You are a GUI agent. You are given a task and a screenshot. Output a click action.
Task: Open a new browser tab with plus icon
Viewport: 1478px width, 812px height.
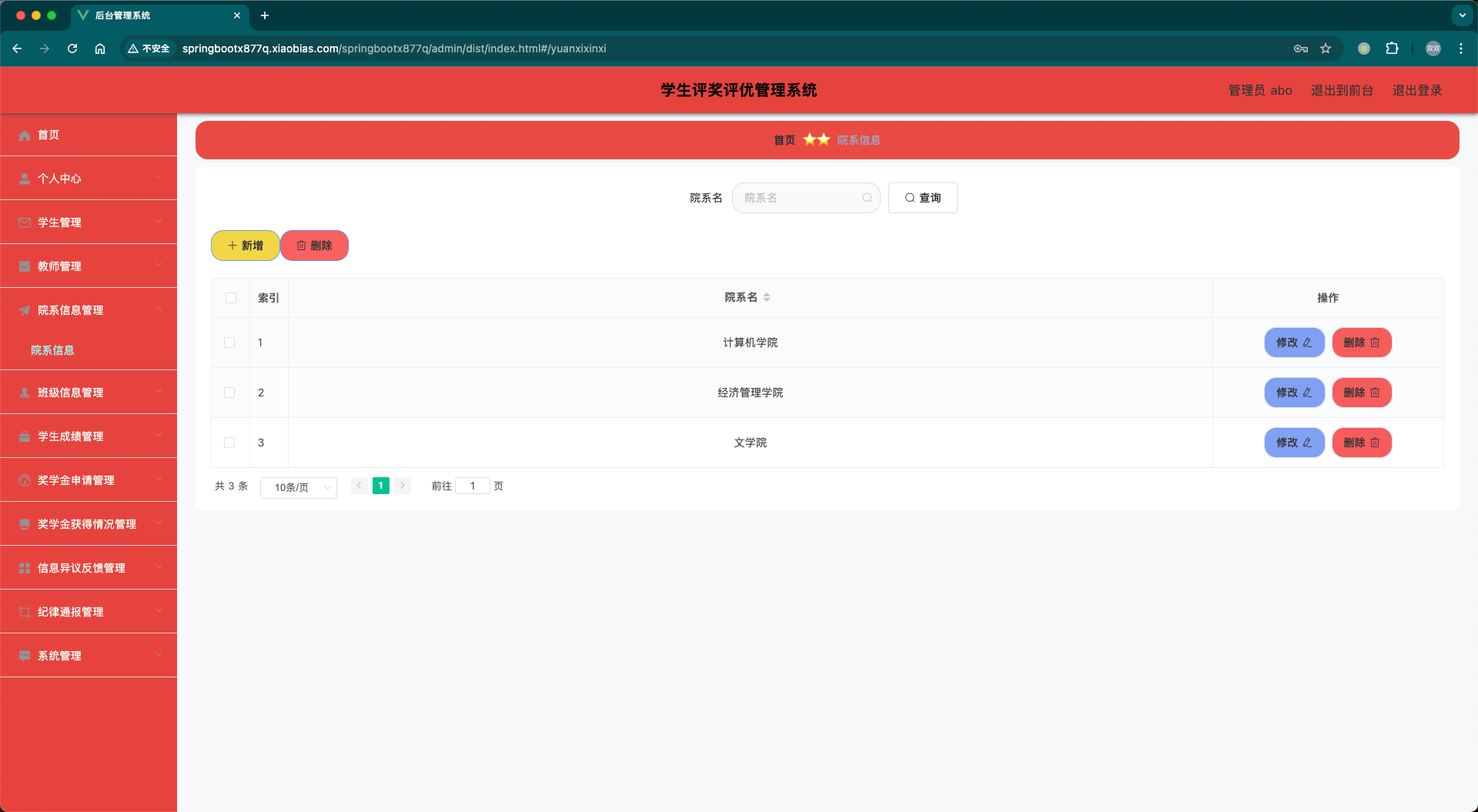[x=265, y=15]
